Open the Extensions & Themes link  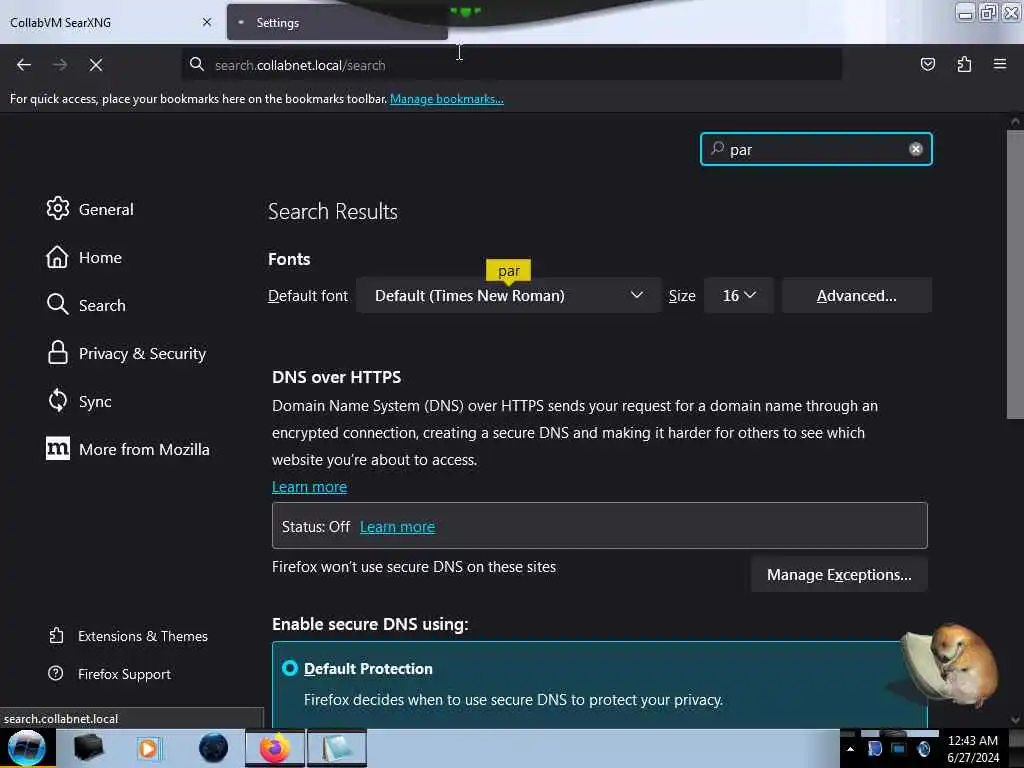142,636
